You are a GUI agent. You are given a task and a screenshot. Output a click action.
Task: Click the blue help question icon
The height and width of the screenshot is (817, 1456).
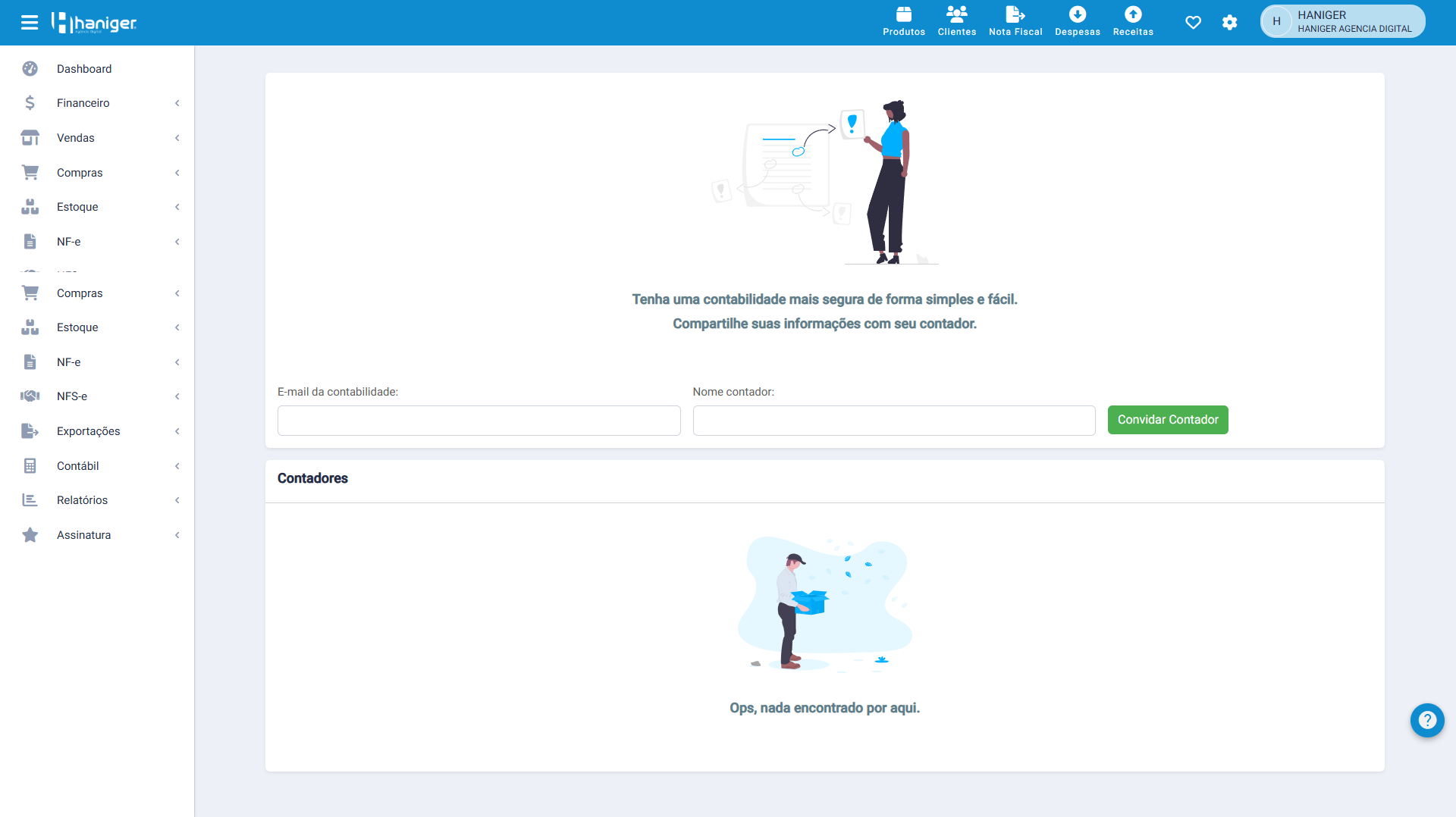1427,720
